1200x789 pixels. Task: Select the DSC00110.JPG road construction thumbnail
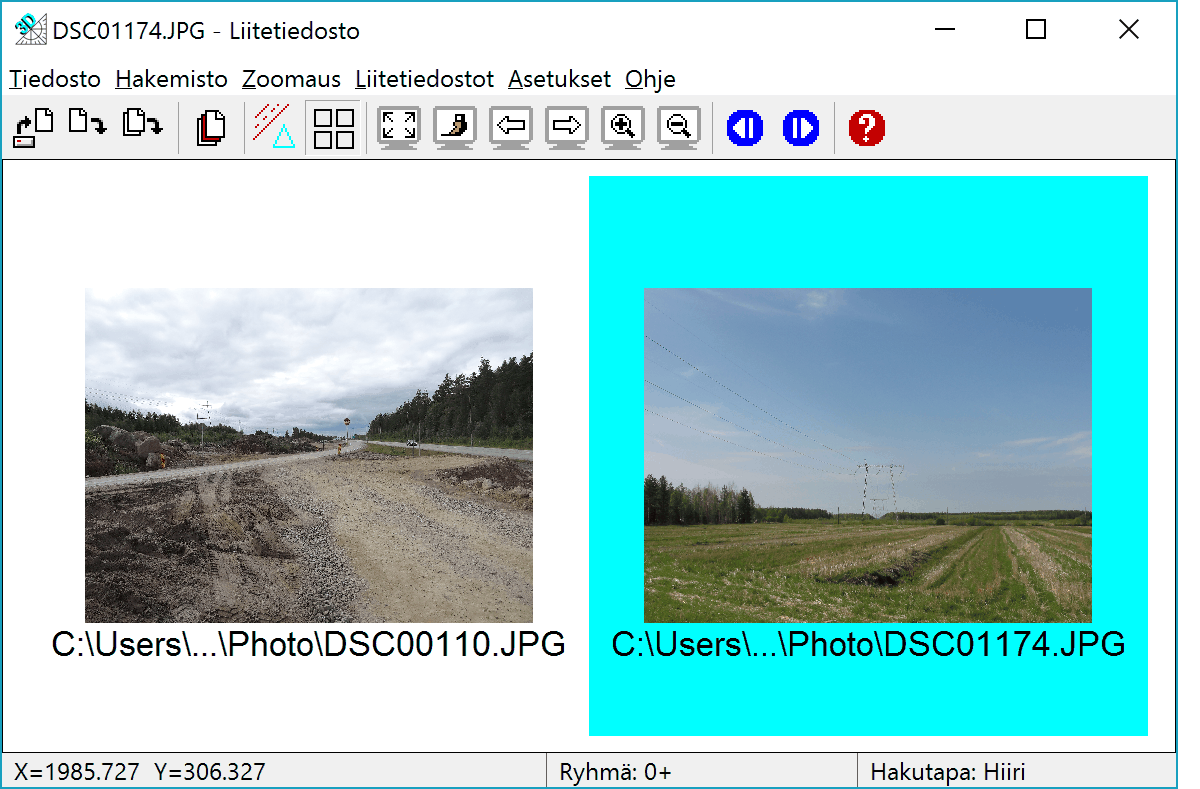pyautogui.click(x=308, y=455)
